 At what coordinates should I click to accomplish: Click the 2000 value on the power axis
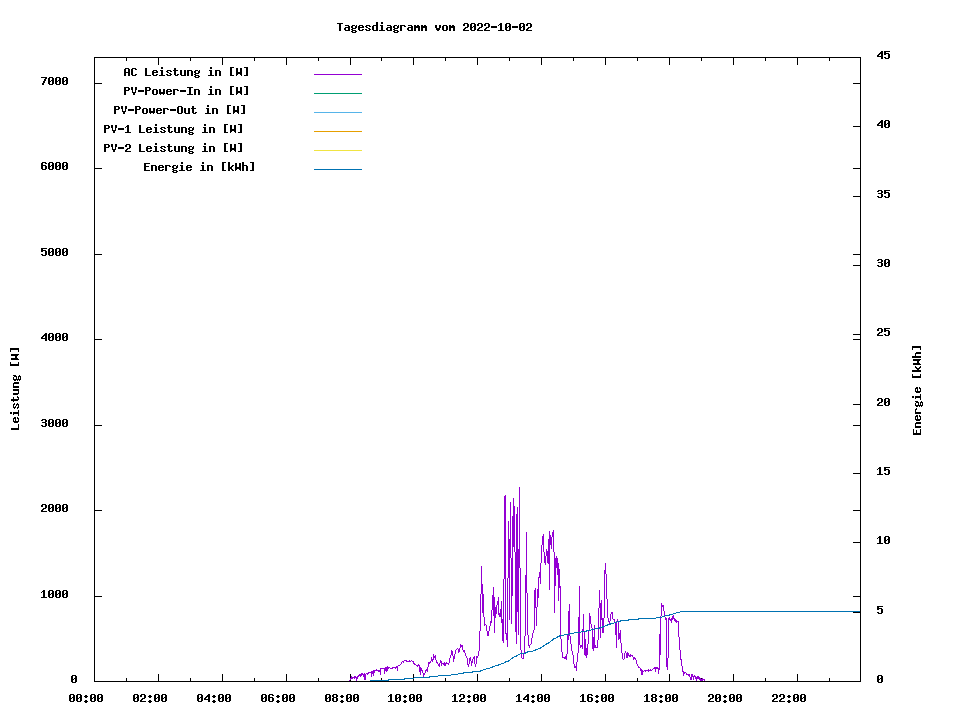coord(54,509)
